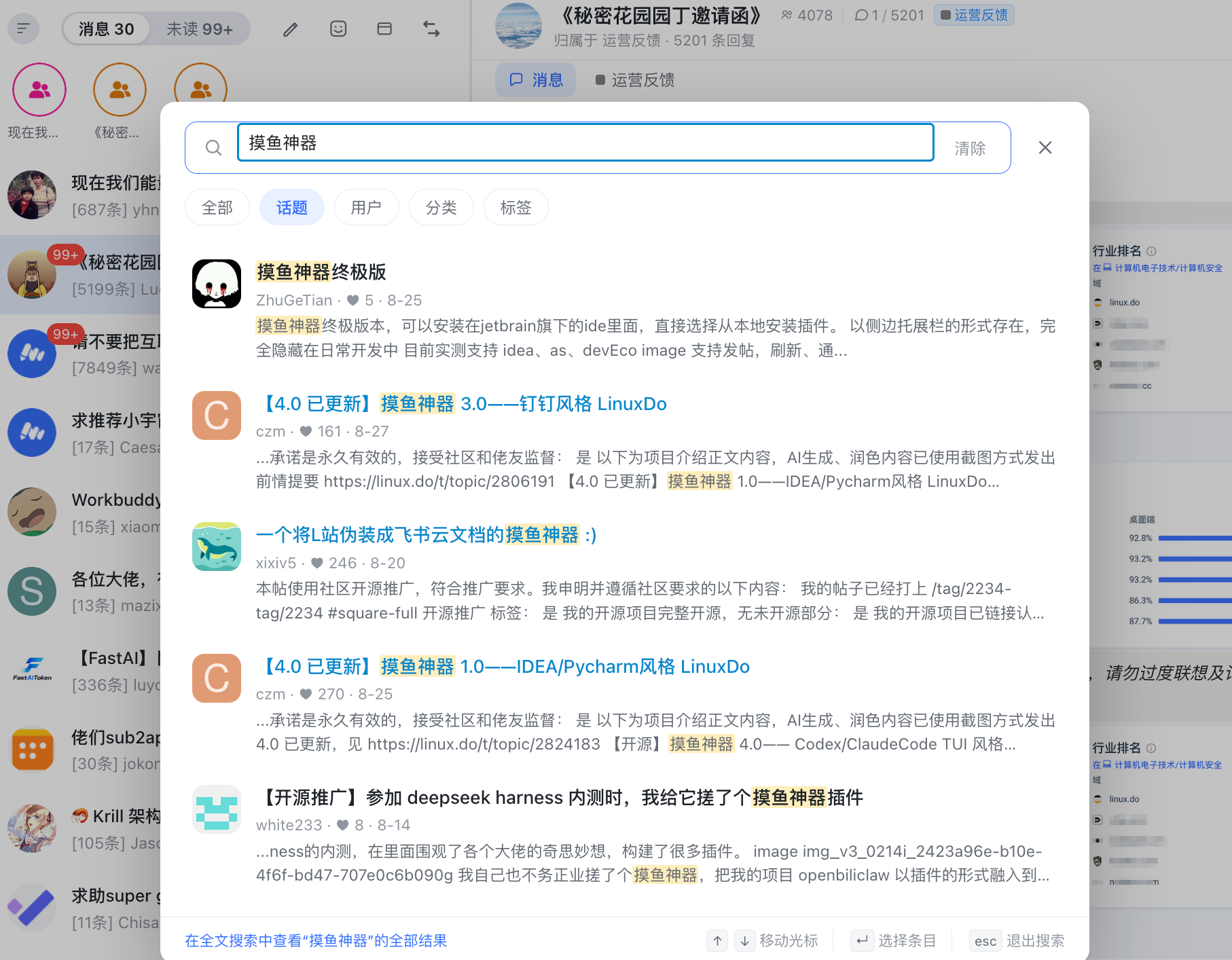The width and height of the screenshot is (1232, 960).
Task: Click the esc key hint
Action: [x=985, y=940]
